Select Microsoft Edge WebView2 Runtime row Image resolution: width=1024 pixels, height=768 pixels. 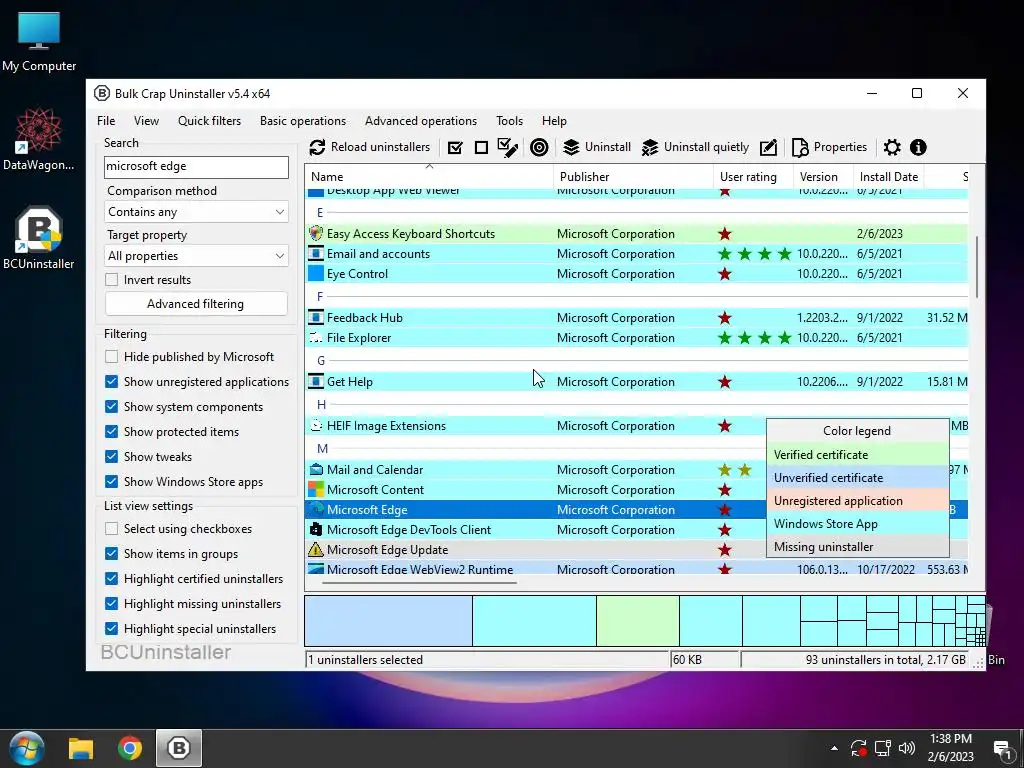coord(637,568)
